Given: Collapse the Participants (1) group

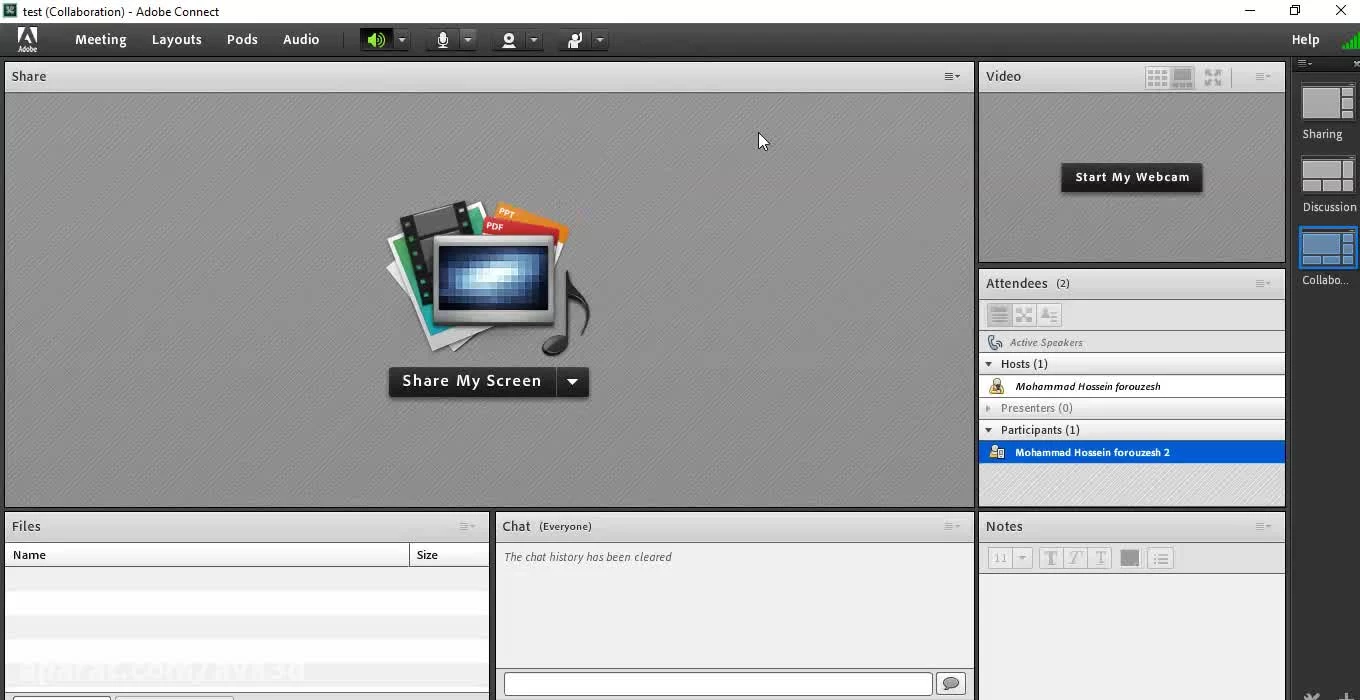Looking at the screenshot, I should (x=989, y=430).
